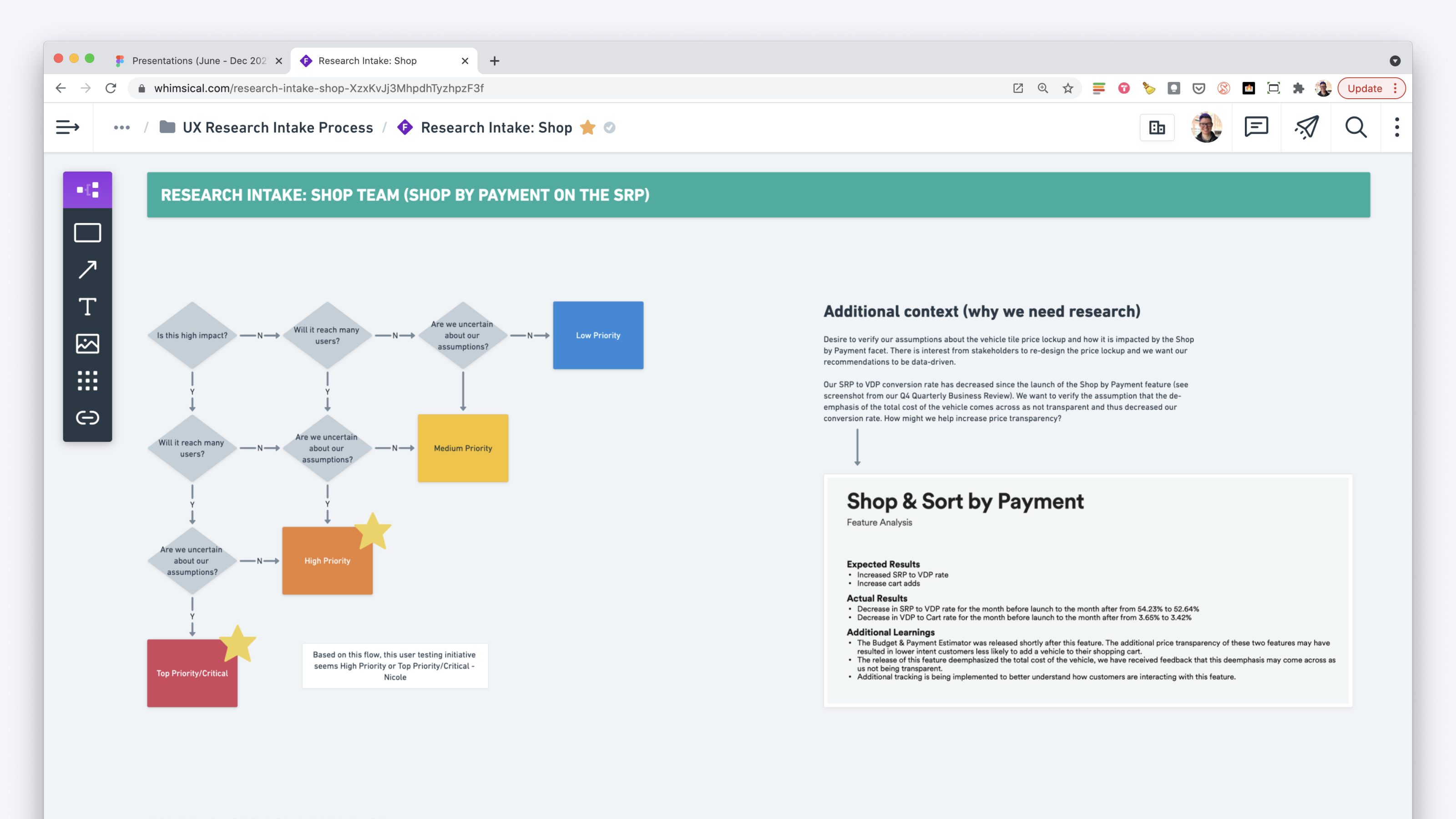1456x819 pixels.
Task: Open the vertical three-dot more options menu
Action: click(1397, 127)
